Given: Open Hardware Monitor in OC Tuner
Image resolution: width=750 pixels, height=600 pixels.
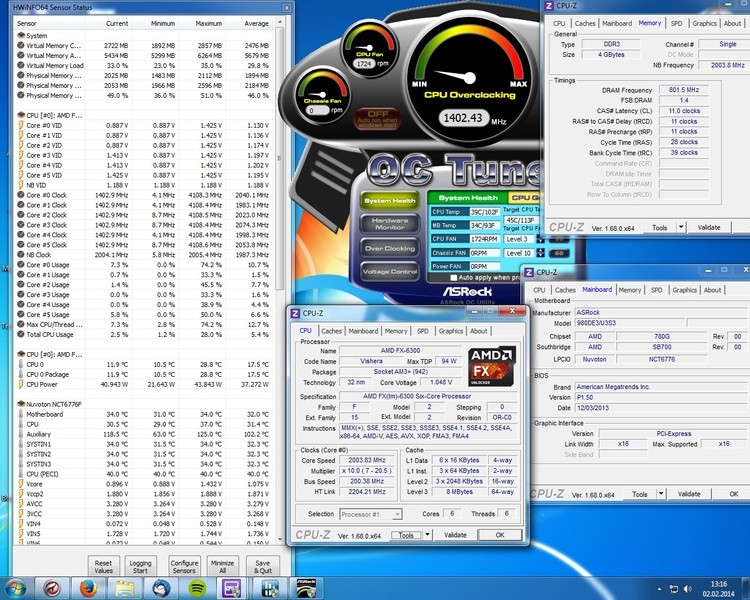Looking at the screenshot, I should [390, 224].
